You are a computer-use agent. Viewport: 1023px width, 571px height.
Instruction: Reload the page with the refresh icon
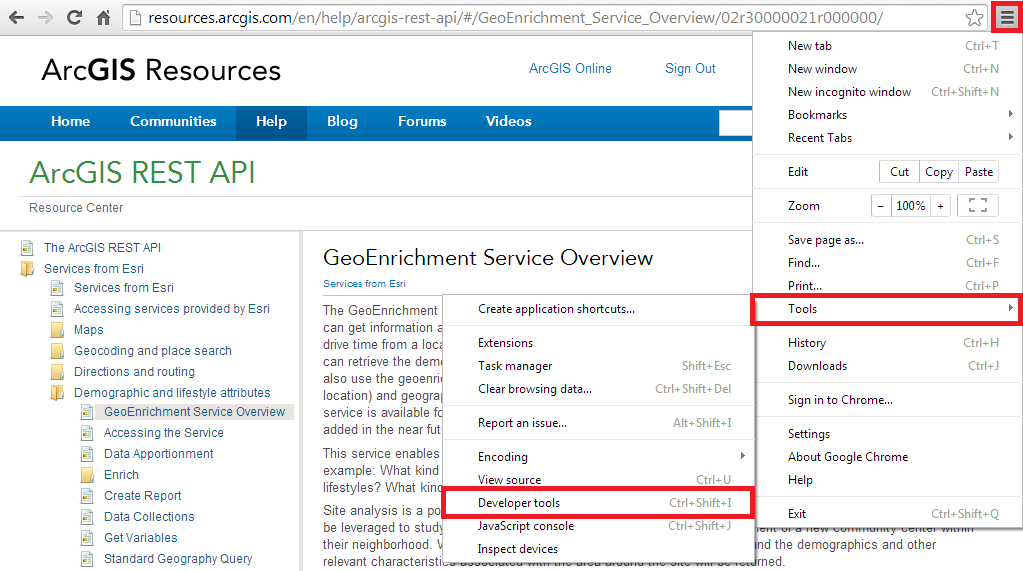[x=74, y=18]
